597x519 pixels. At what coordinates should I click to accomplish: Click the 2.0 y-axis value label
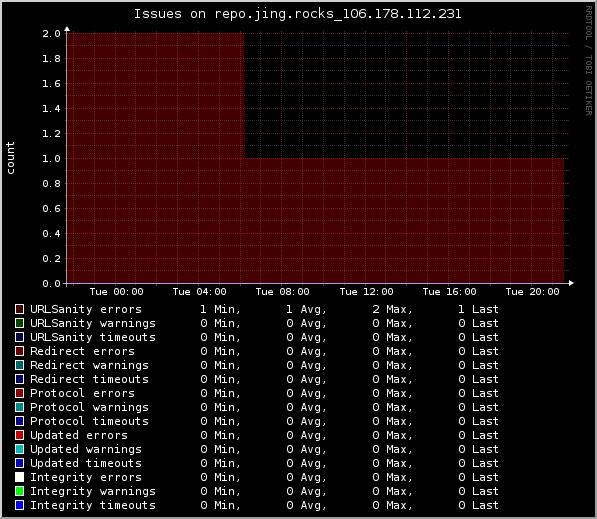click(51, 34)
